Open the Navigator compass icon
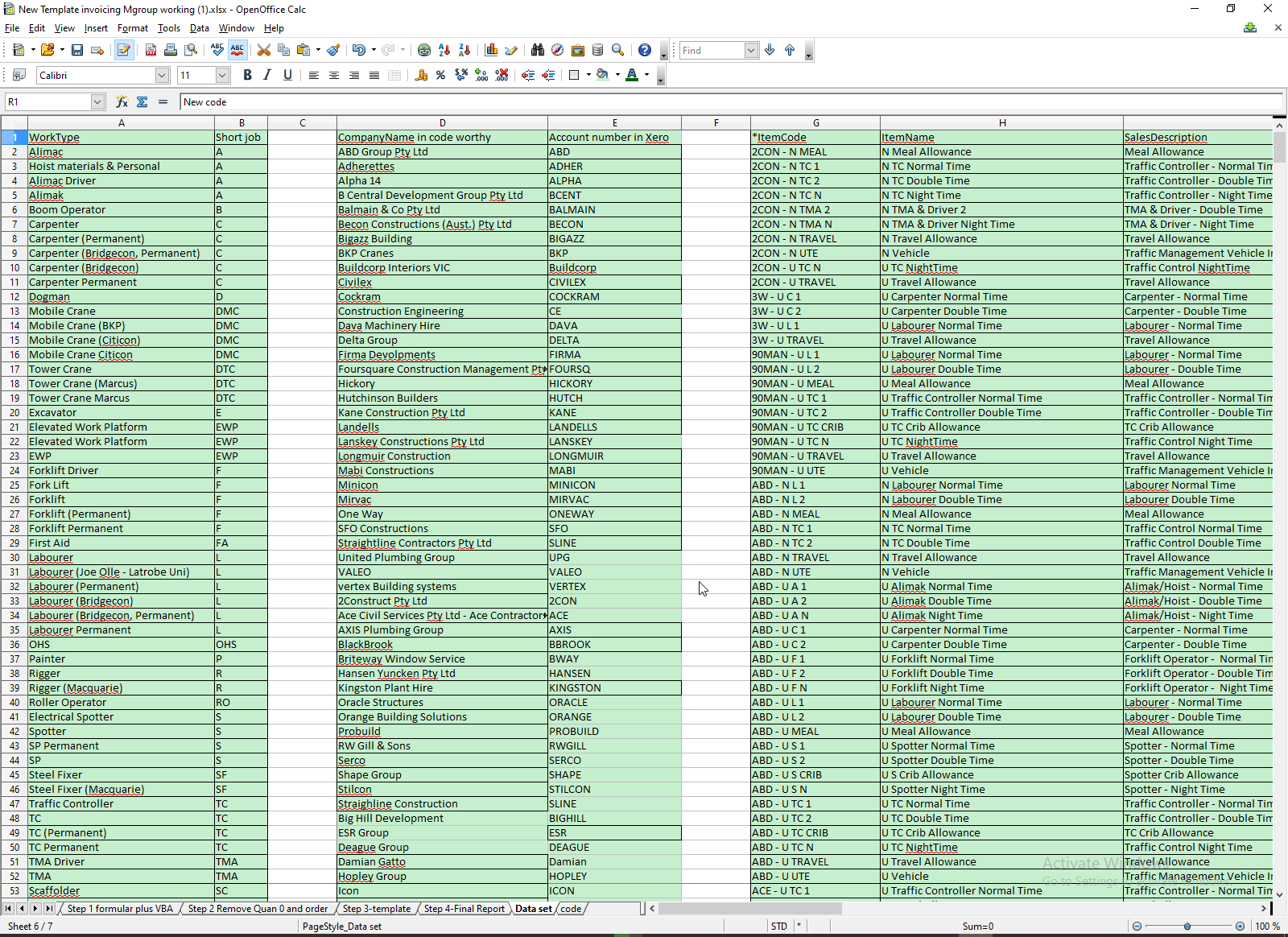This screenshot has height=937, width=1288. [x=558, y=50]
